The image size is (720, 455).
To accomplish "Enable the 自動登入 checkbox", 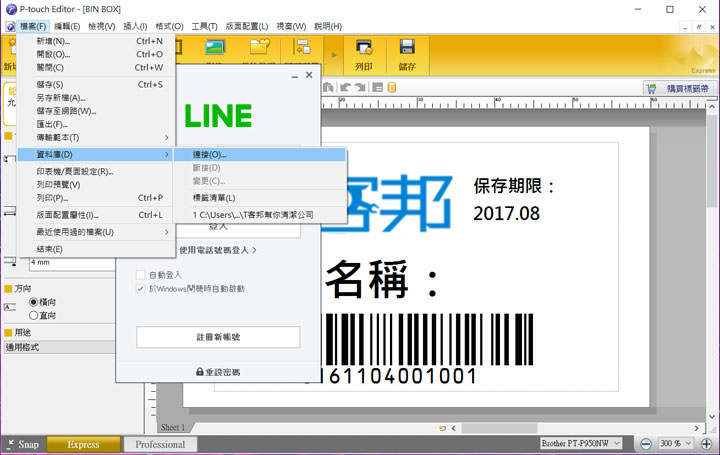I will [x=141, y=275].
